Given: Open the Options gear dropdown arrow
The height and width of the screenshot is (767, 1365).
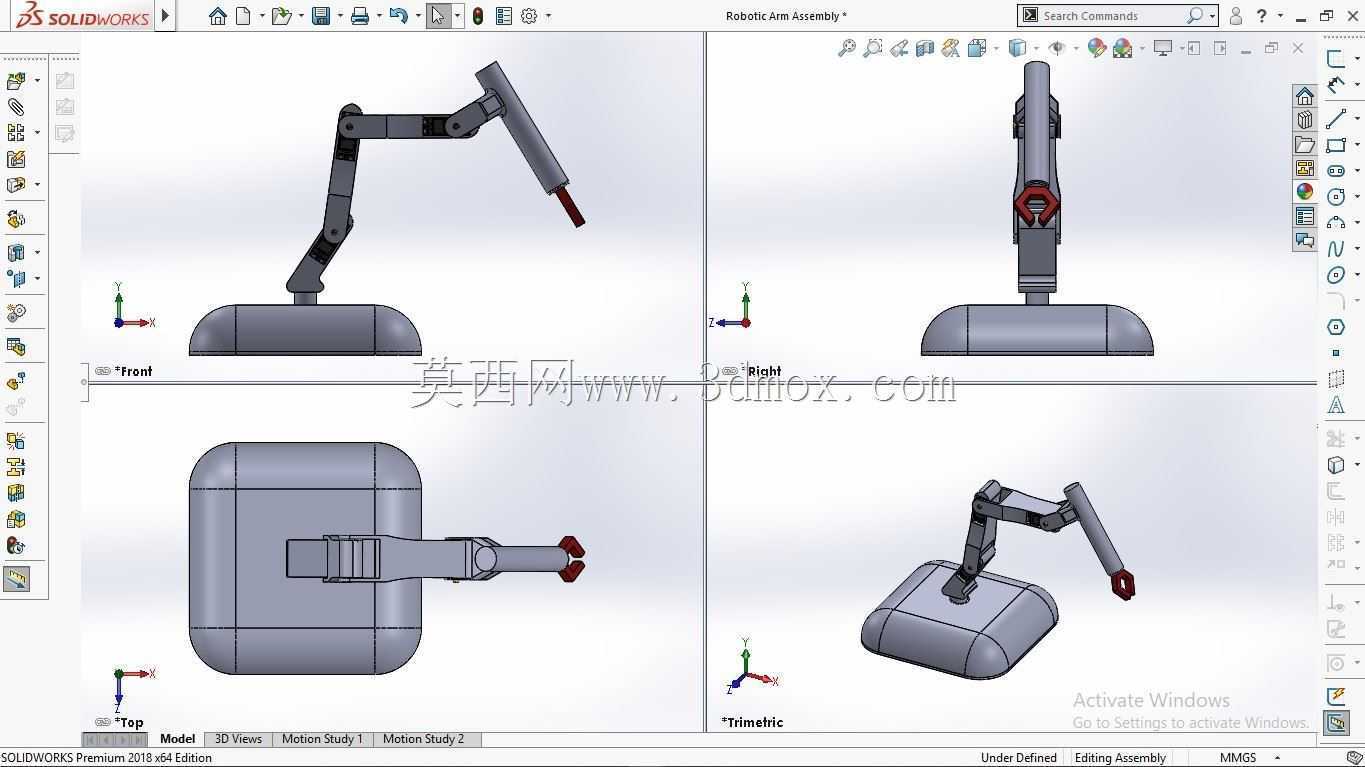Looking at the screenshot, I should tap(548, 16).
